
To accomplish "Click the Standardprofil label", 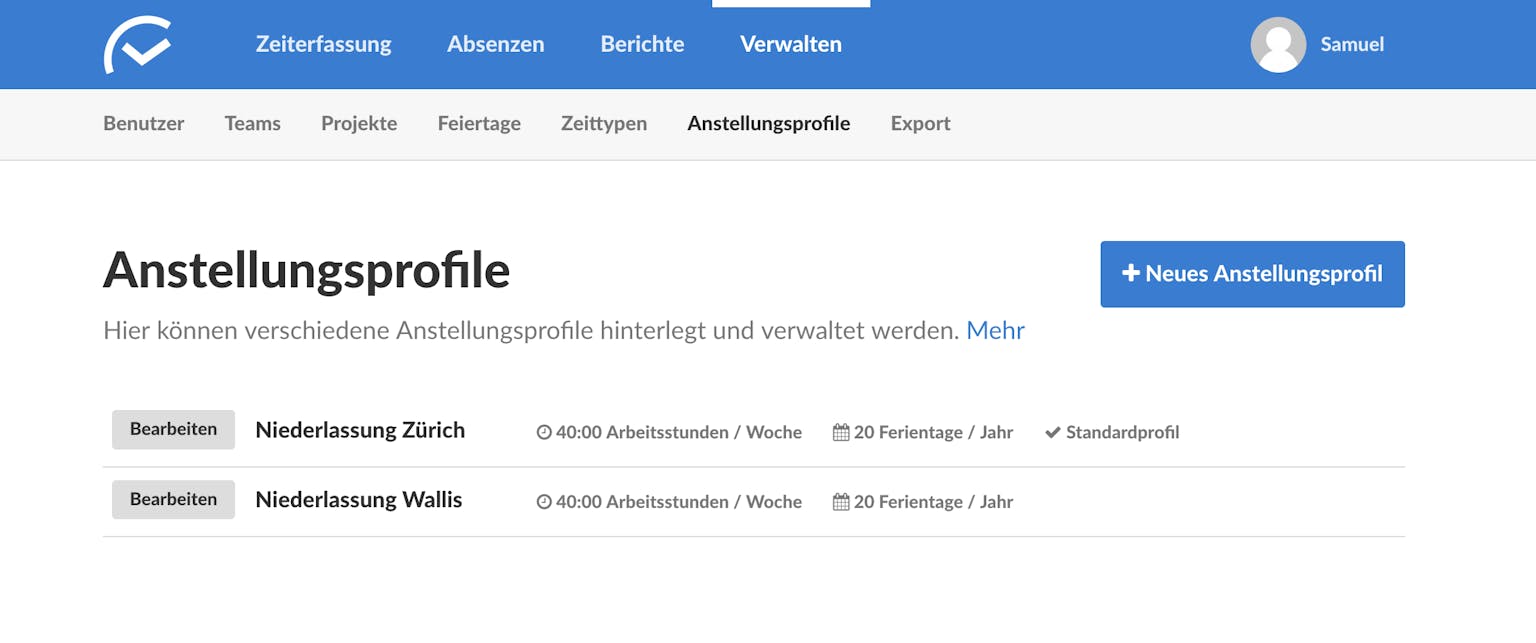I will pos(1122,432).
